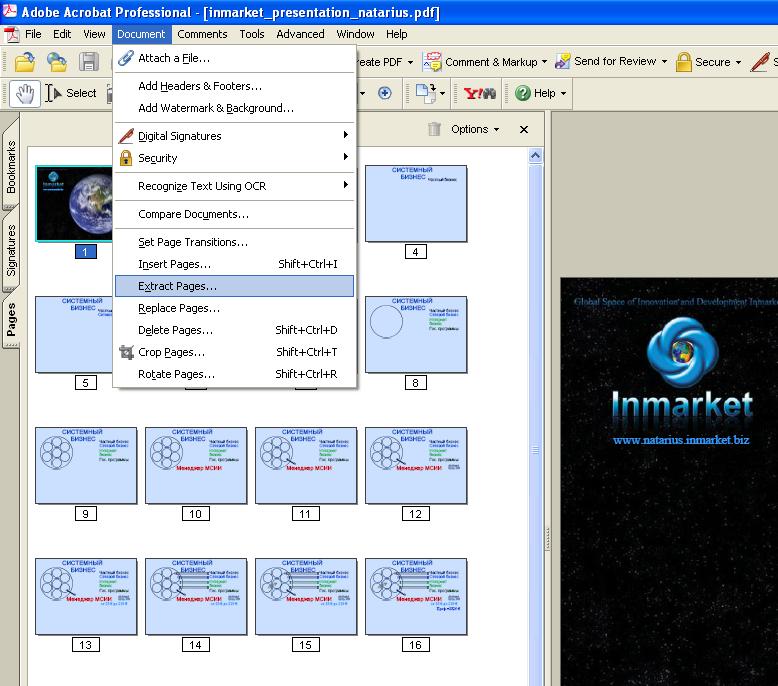
Task: Choose Set Page Transitions
Action: 234,242
